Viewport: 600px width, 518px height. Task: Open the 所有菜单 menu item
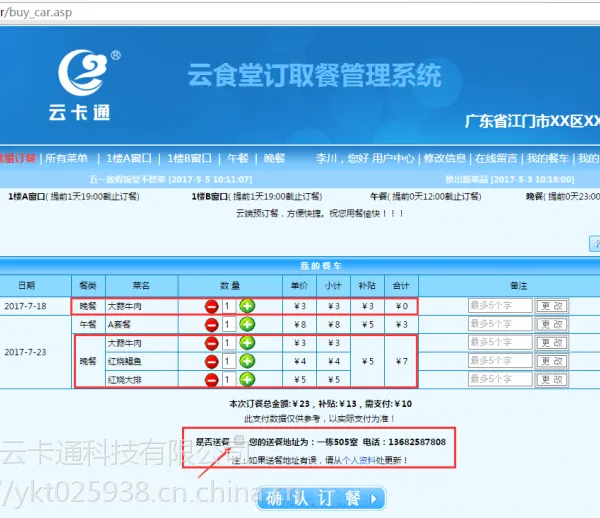(x=67, y=158)
